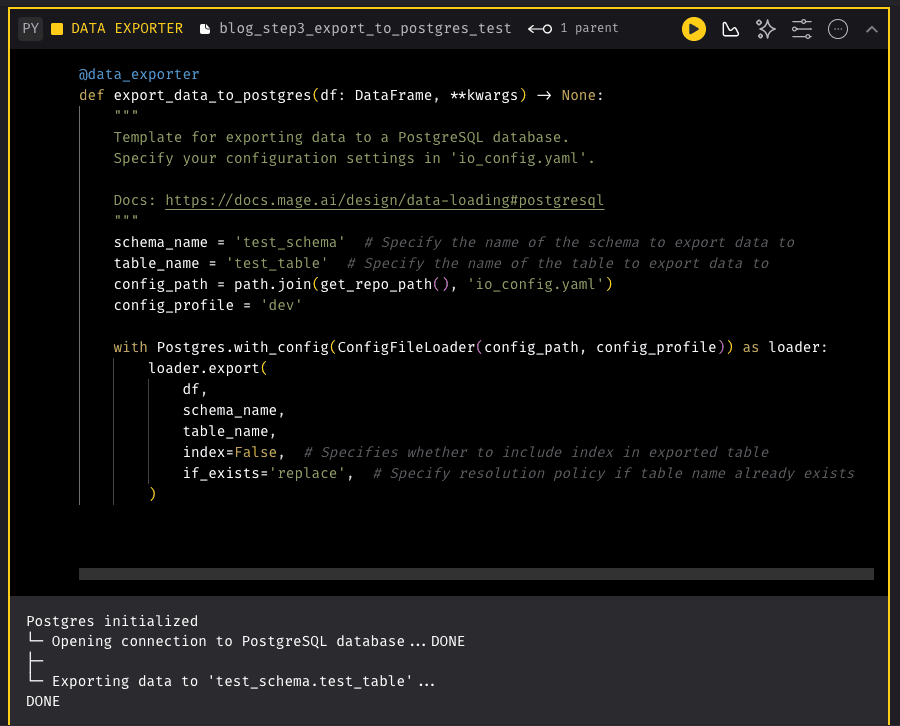Screen dimensions: 900x726
Task: Click the if_exists='replace' argument
Action: (263, 473)
